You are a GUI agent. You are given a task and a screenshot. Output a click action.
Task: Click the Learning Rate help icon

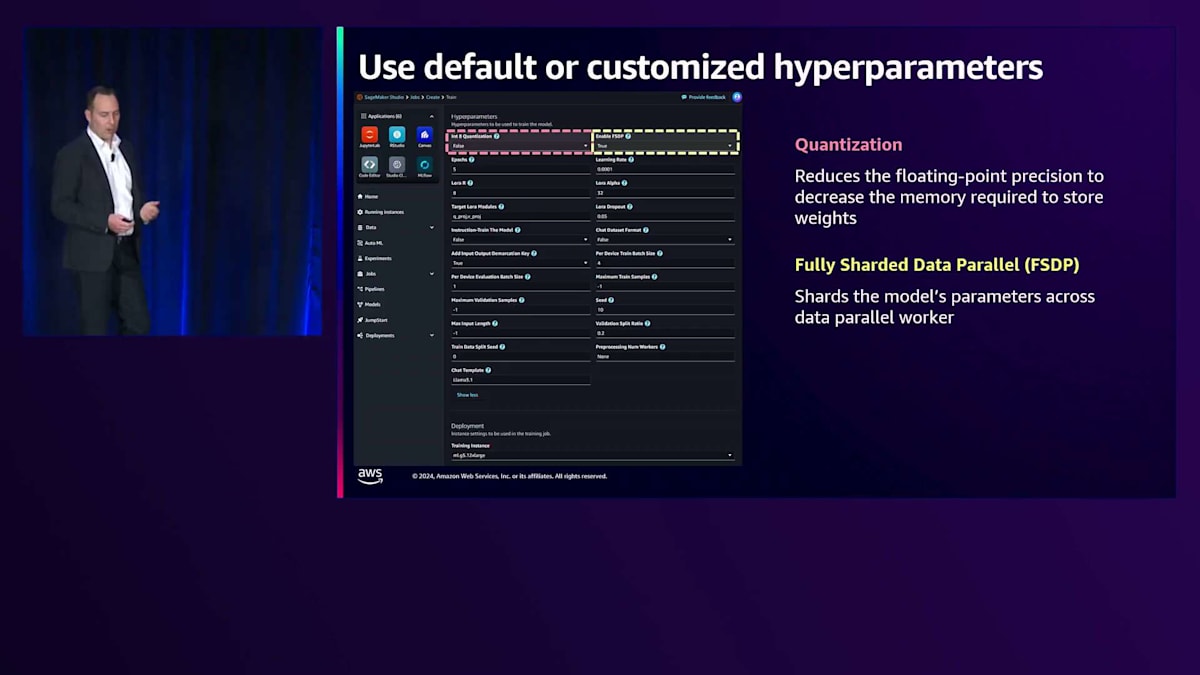tap(630, 159)
